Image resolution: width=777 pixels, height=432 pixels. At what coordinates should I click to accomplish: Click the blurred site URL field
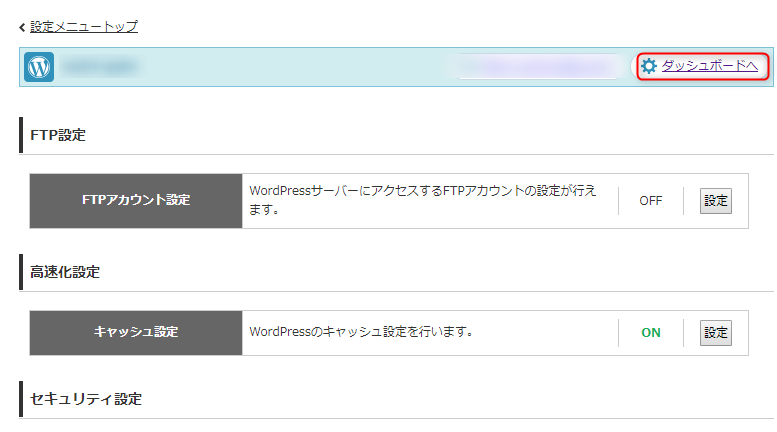(540, 67)
